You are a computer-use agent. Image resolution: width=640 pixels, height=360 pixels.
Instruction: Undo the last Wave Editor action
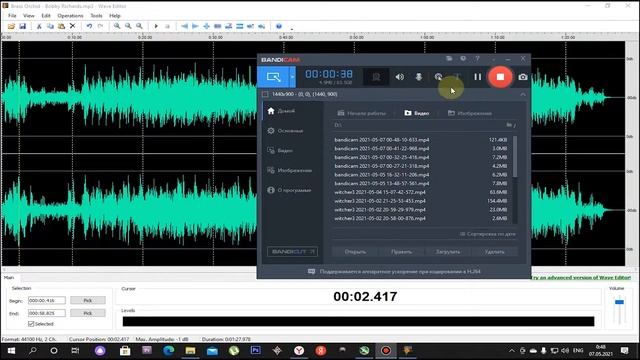click(89, 26)
